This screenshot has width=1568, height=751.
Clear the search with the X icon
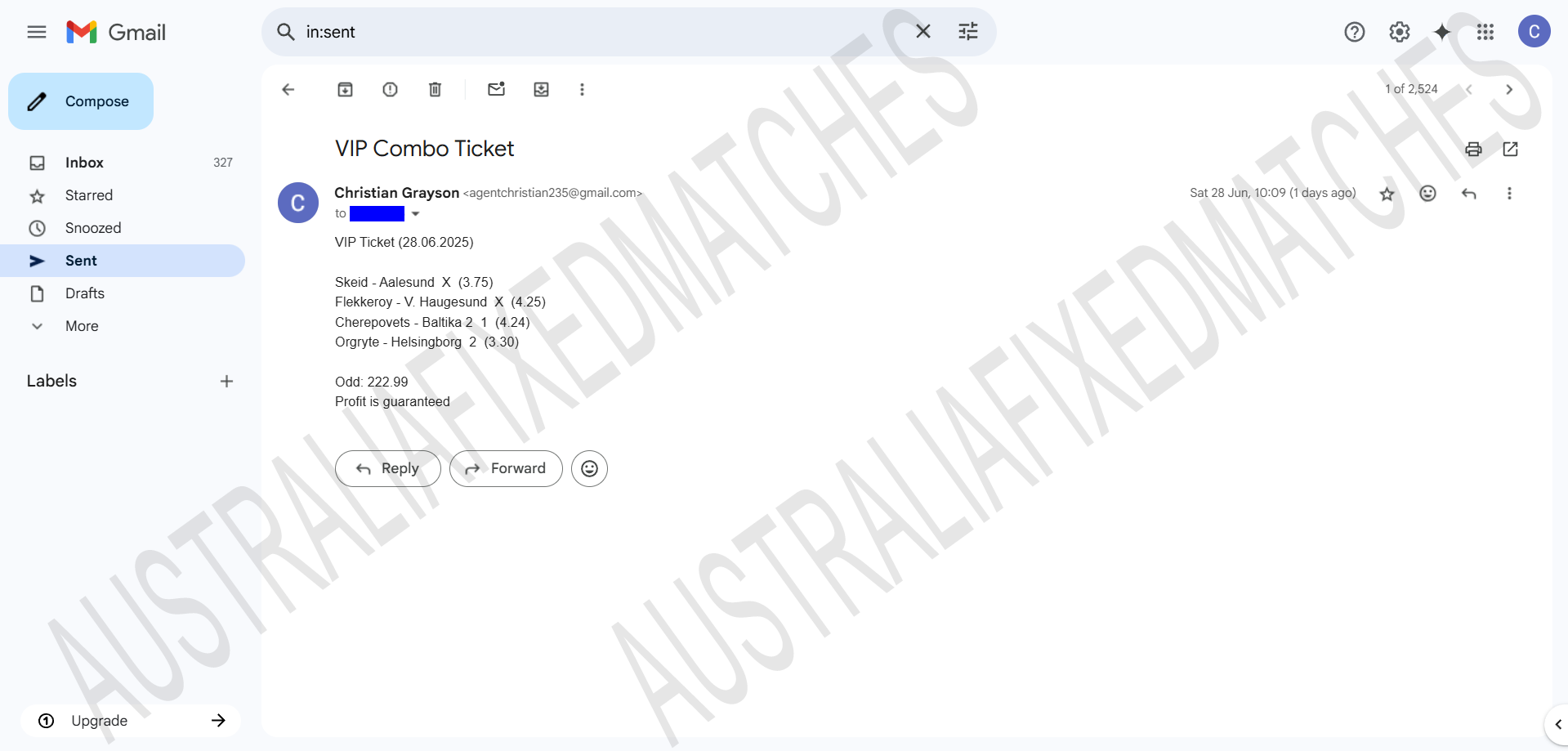[923, 31]
